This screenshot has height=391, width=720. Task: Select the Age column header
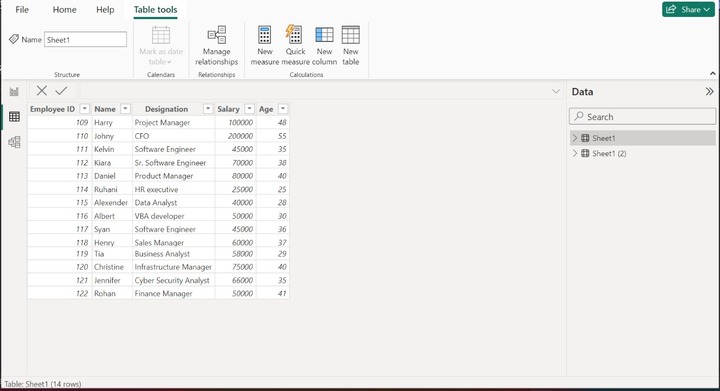[x=266, y=109]
